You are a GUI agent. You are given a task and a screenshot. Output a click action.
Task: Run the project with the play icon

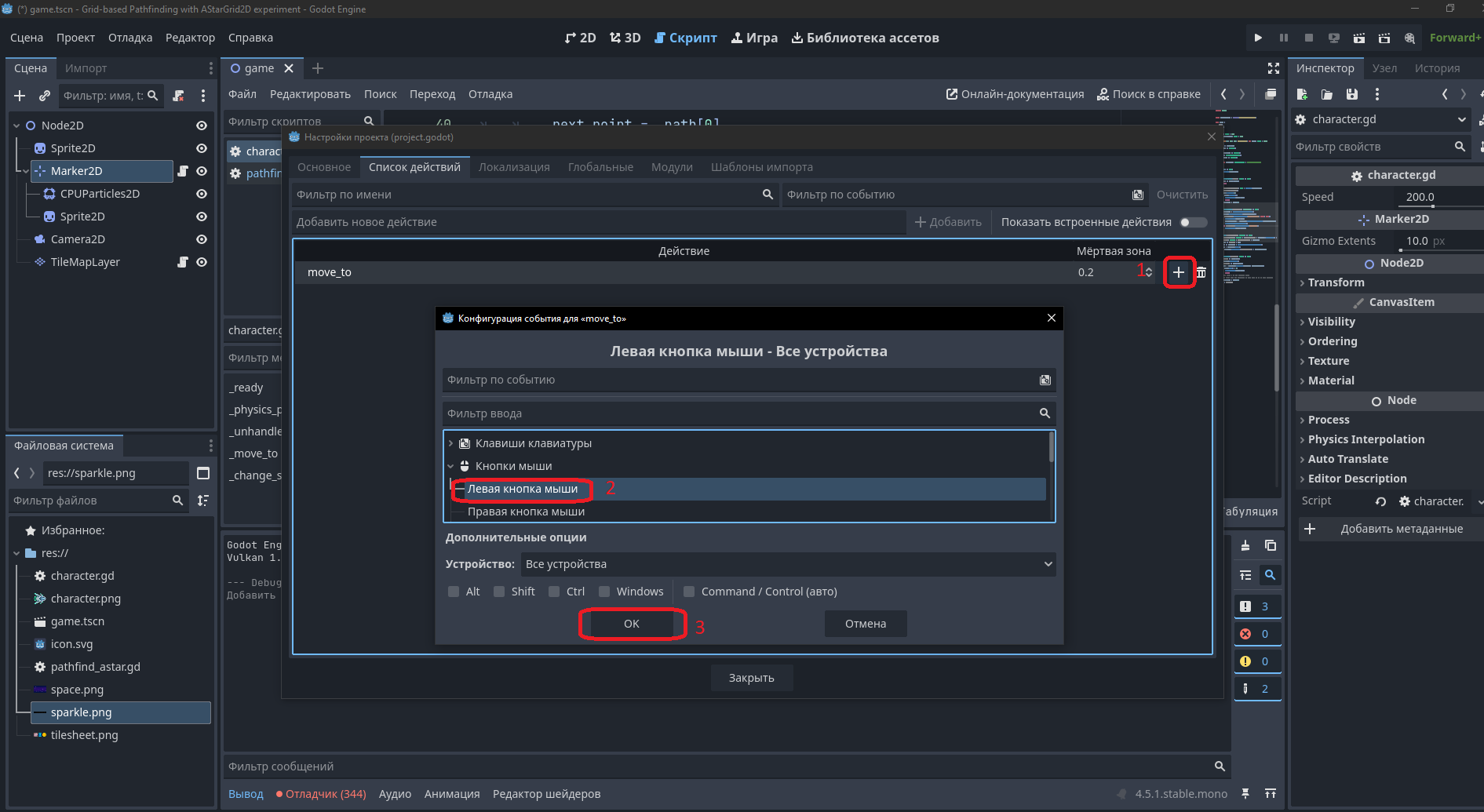[1258, 38]
